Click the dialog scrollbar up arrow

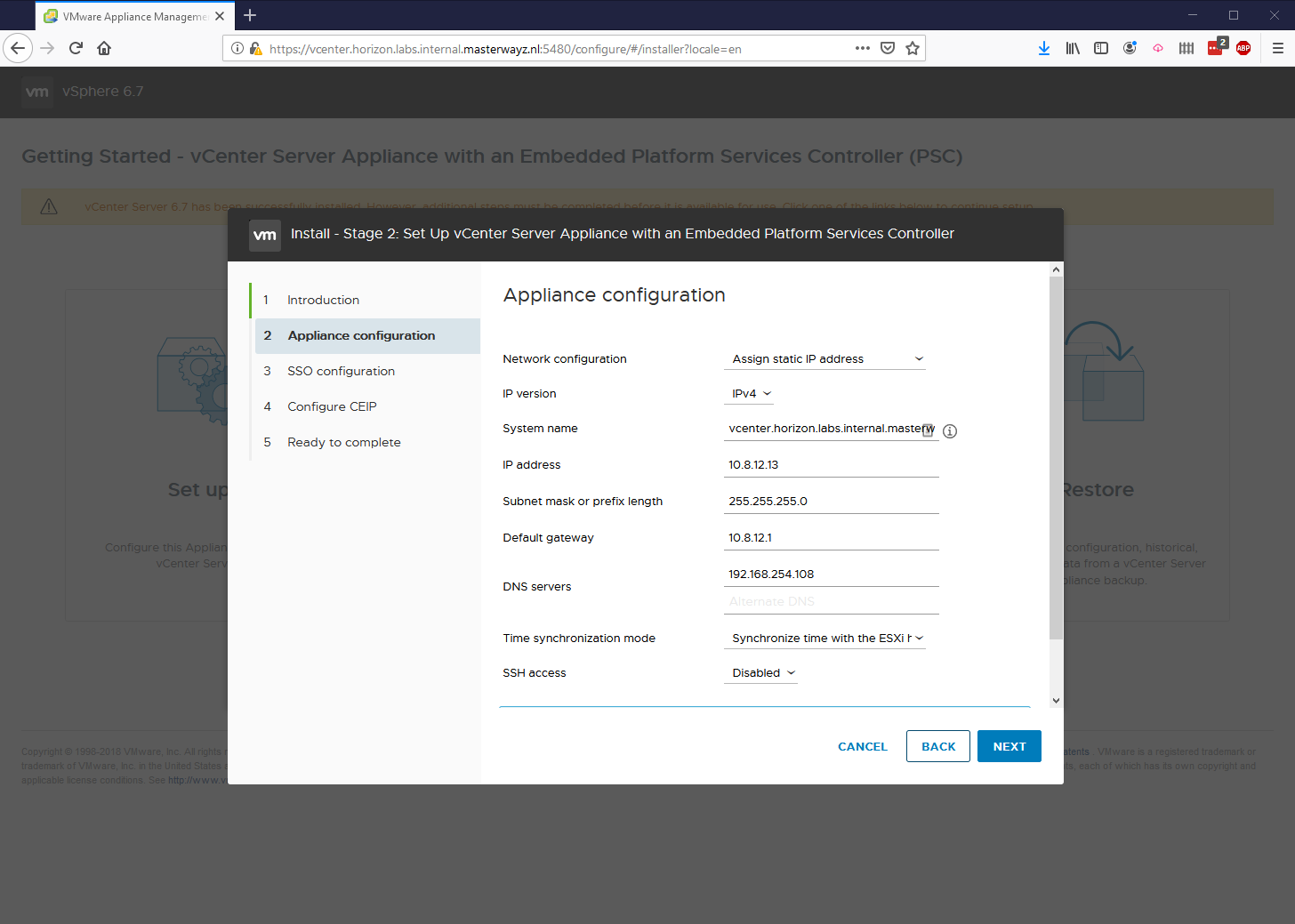coord(1056,269)
